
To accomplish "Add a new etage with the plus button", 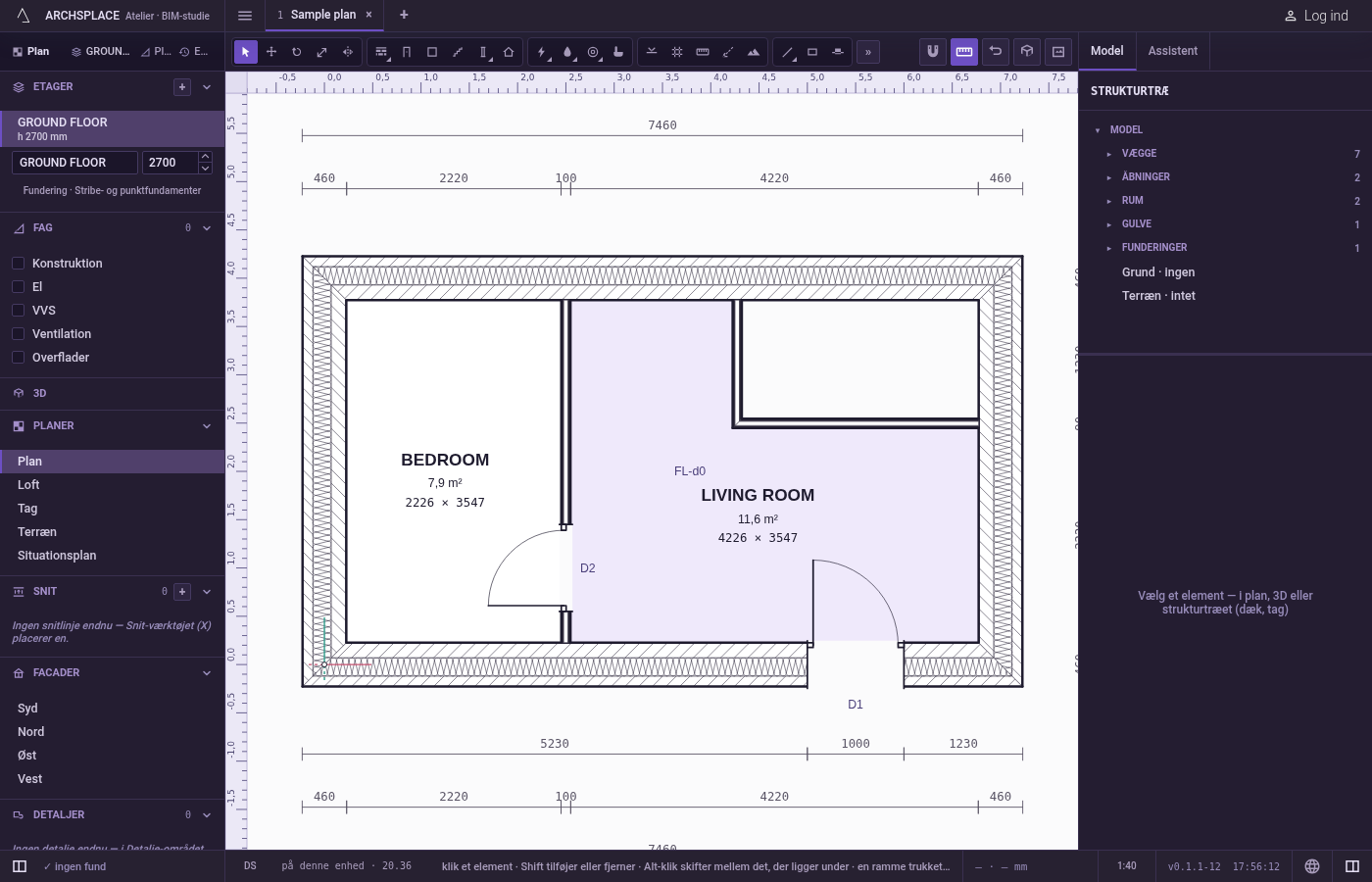I will (182, 87).
